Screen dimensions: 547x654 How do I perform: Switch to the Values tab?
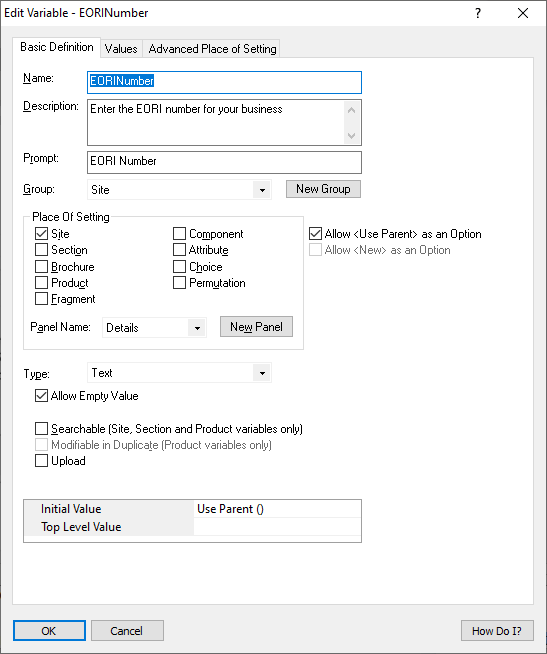click(121, 49)
